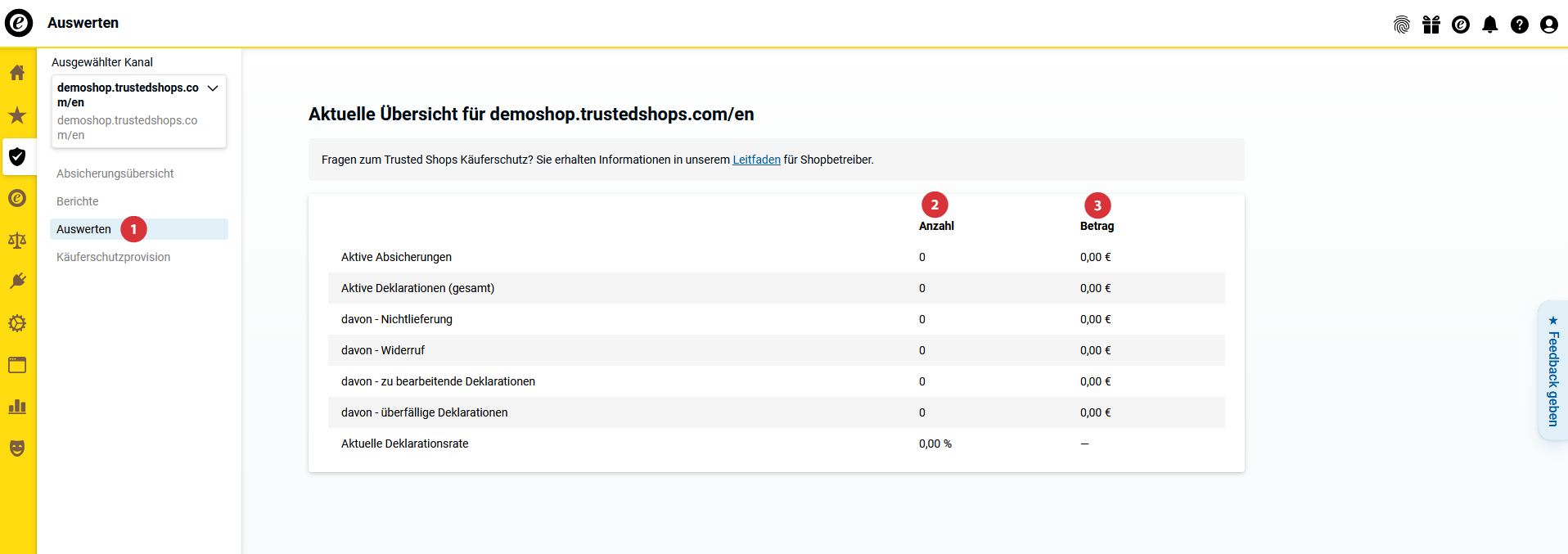This screenshot has height=554, width=1568.
Task: Click Betrag value of Aktive Absicherungen row
Action: click(x=1096, y=257)
